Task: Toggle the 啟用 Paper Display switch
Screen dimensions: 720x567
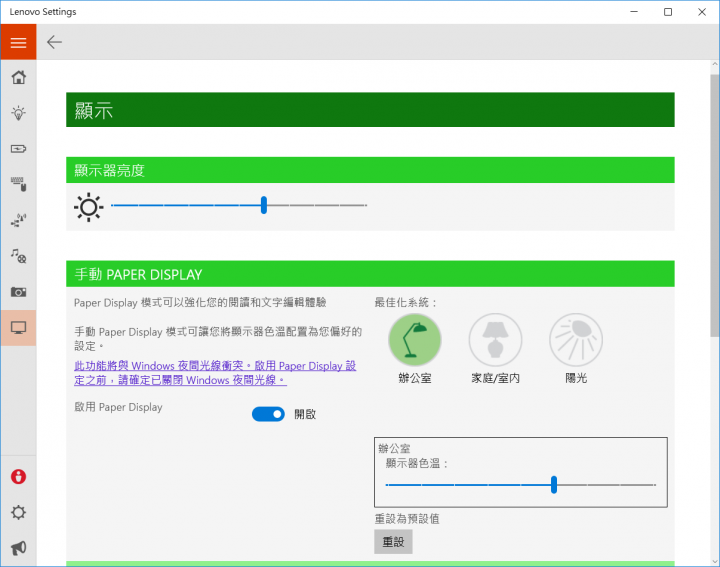Action: pos(268,414)
